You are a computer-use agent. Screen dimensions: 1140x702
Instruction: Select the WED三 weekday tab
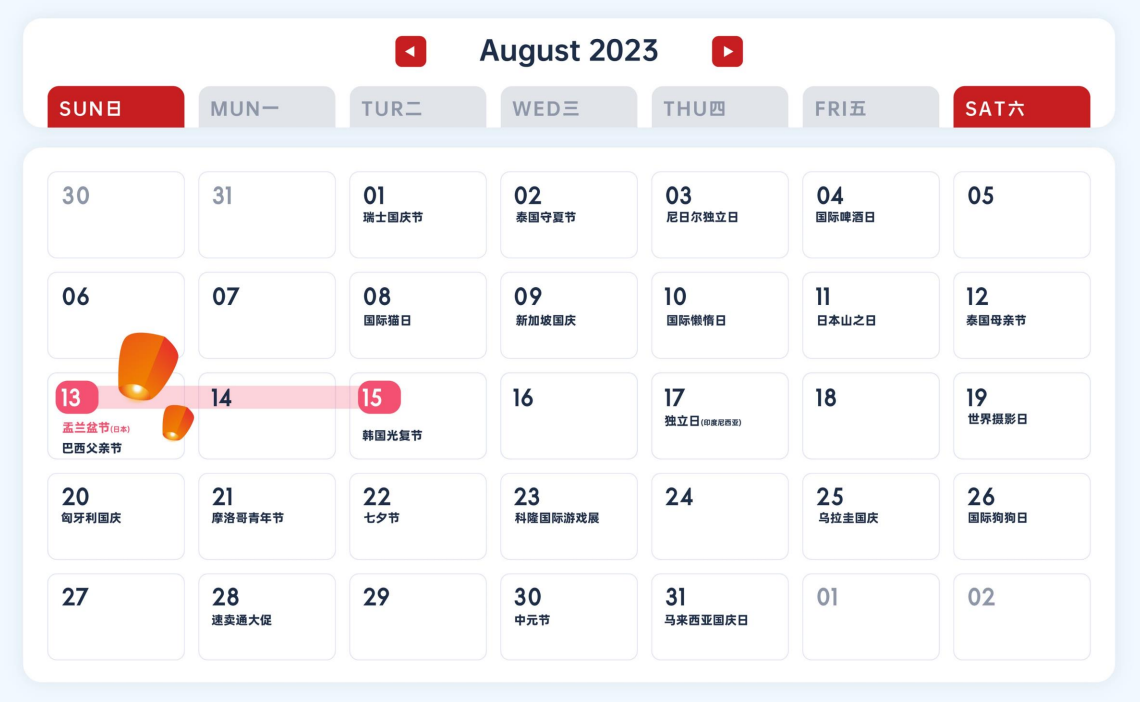pos(568,108)
